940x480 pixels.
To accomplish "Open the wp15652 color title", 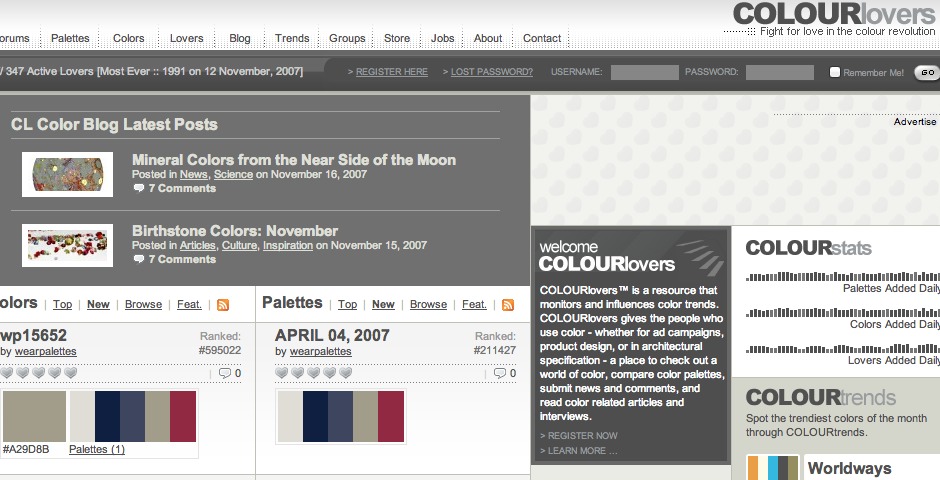I will [34, 335].
